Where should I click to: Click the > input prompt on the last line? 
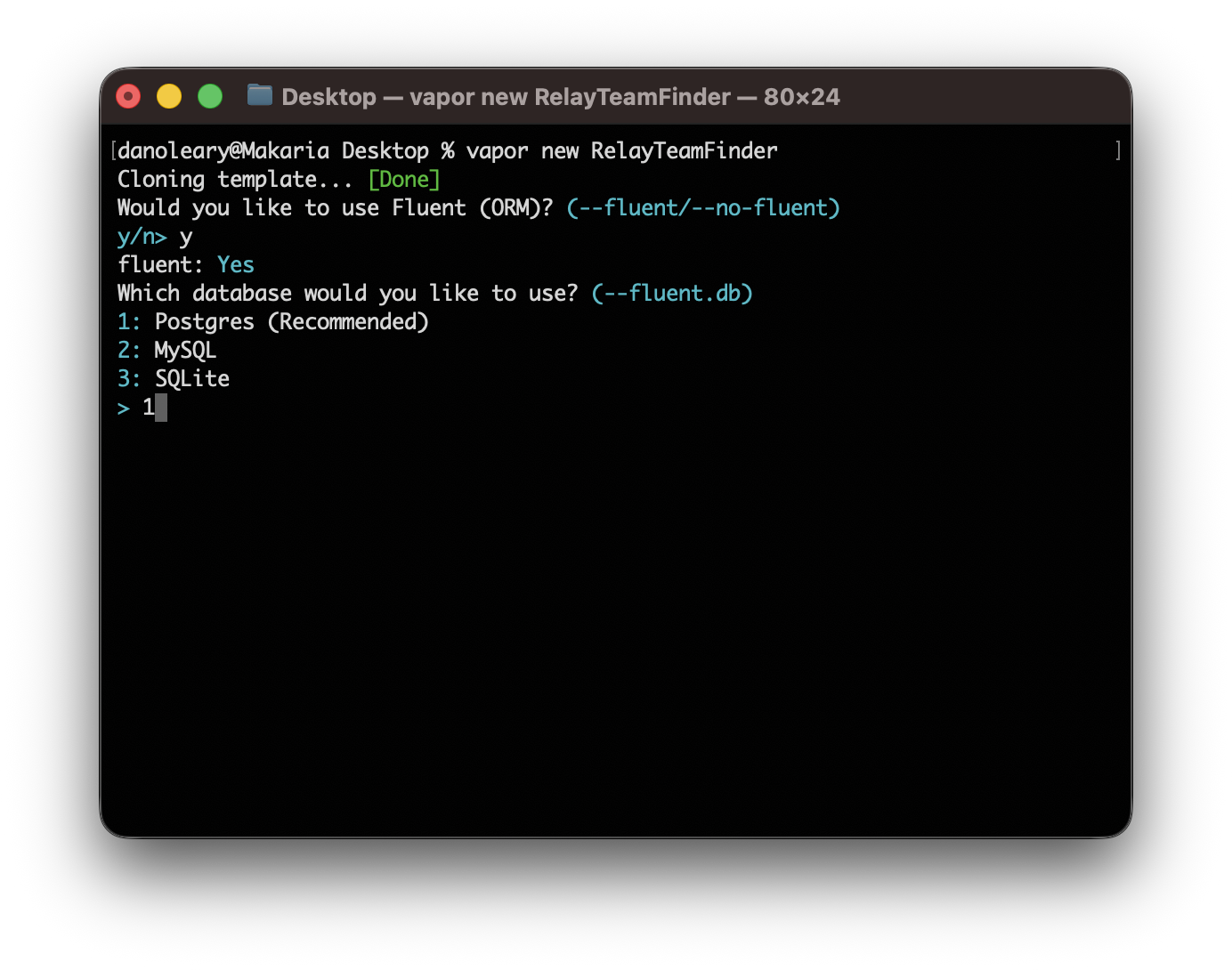click(123, 407)
